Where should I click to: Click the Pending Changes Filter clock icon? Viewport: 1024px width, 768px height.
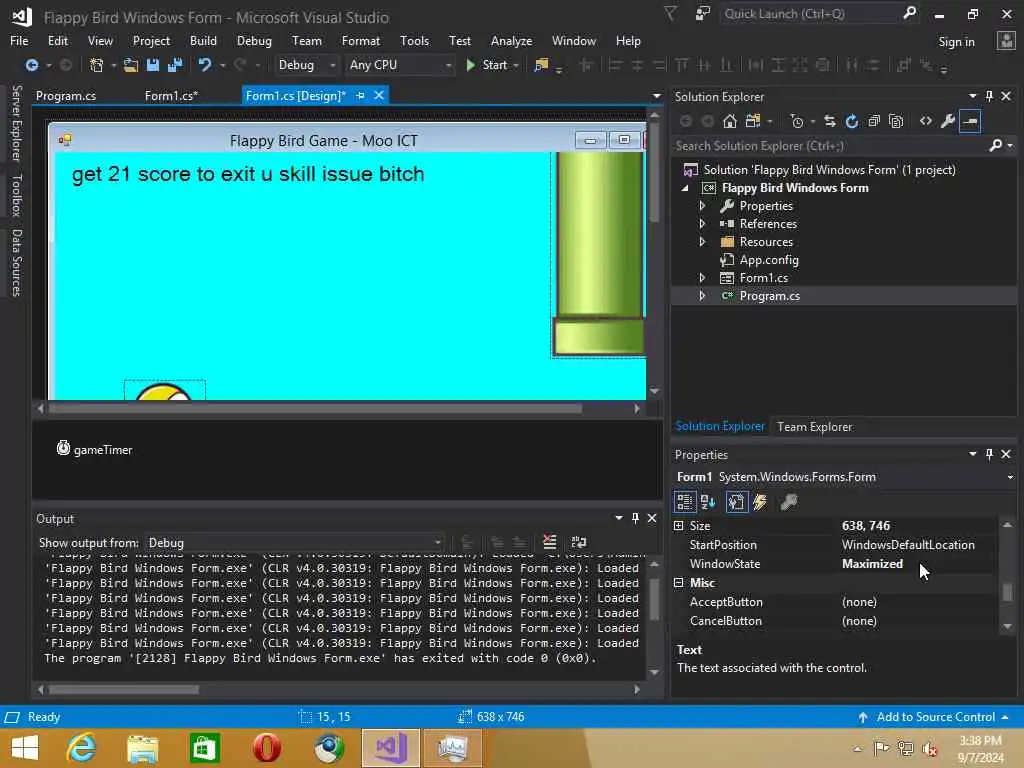pos(796,121)
